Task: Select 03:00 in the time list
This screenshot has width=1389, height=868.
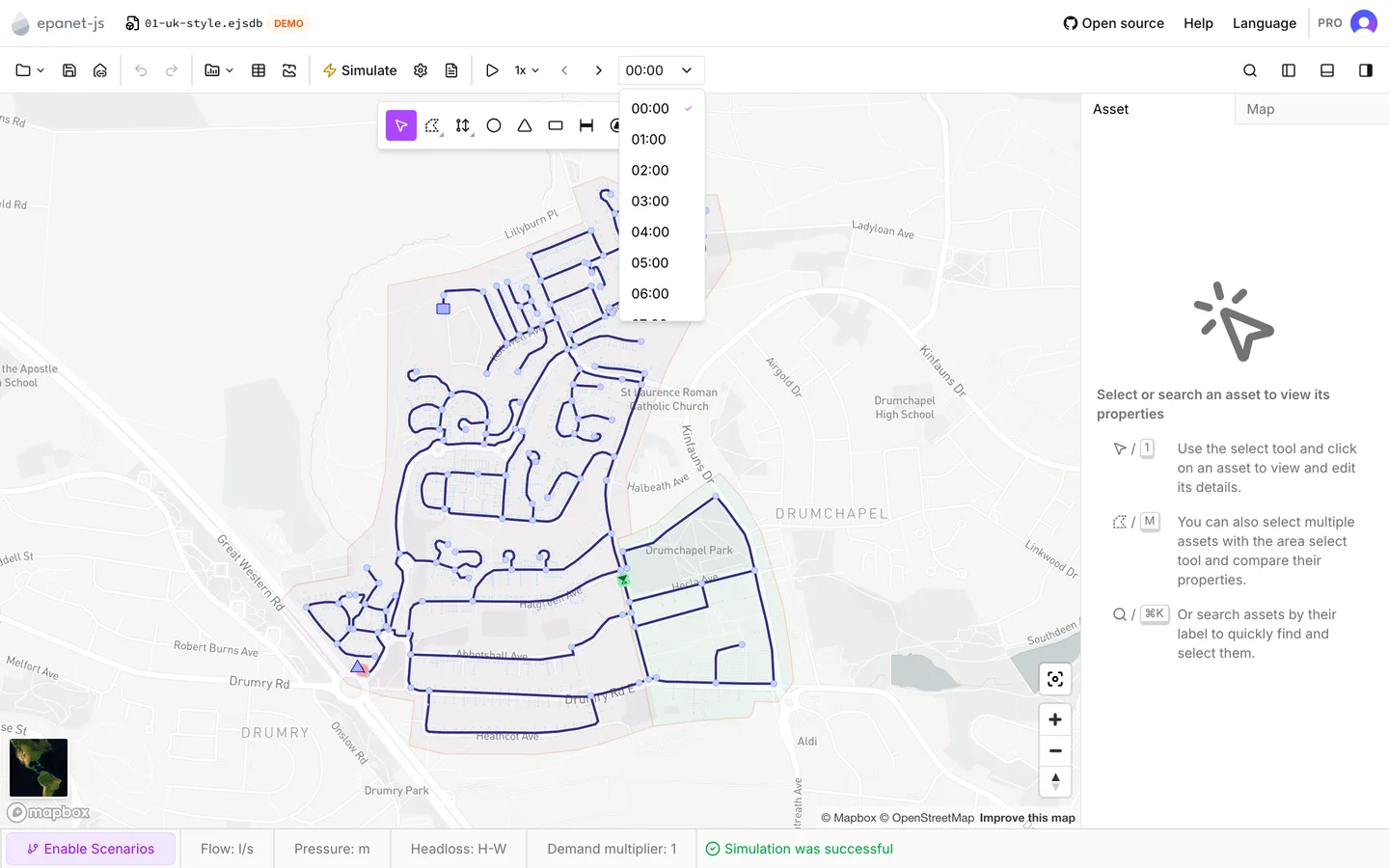Action: (662, 202)
